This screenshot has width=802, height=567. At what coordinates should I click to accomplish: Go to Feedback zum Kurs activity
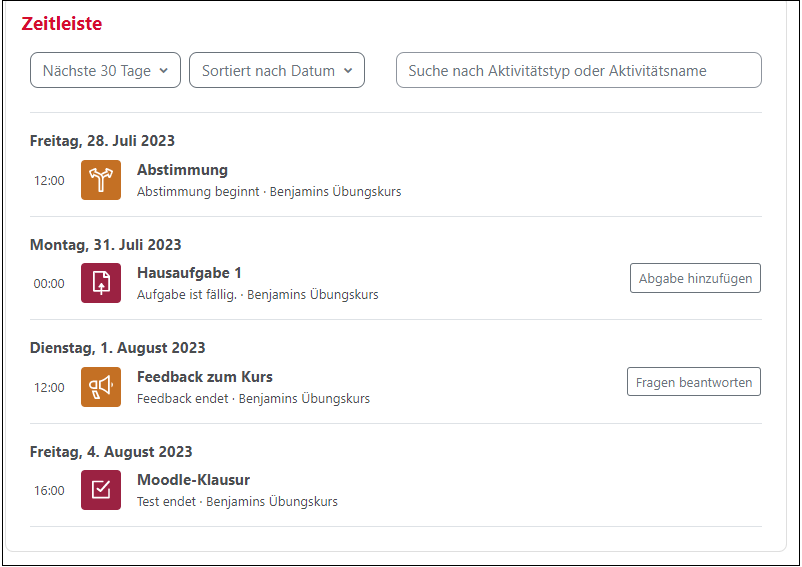(204, 377)
